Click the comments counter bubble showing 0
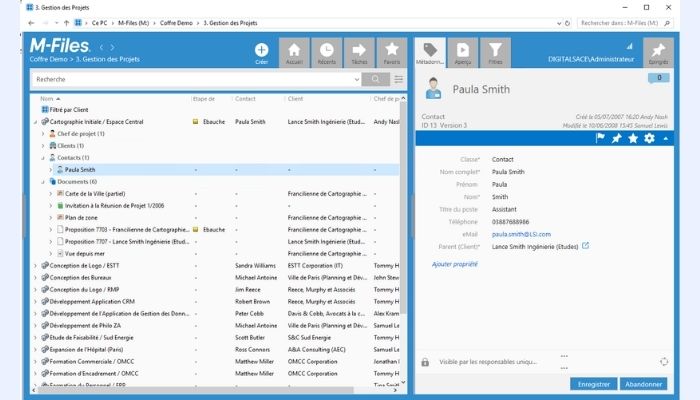This screenshot has width=700, height=400. point(659,78)
